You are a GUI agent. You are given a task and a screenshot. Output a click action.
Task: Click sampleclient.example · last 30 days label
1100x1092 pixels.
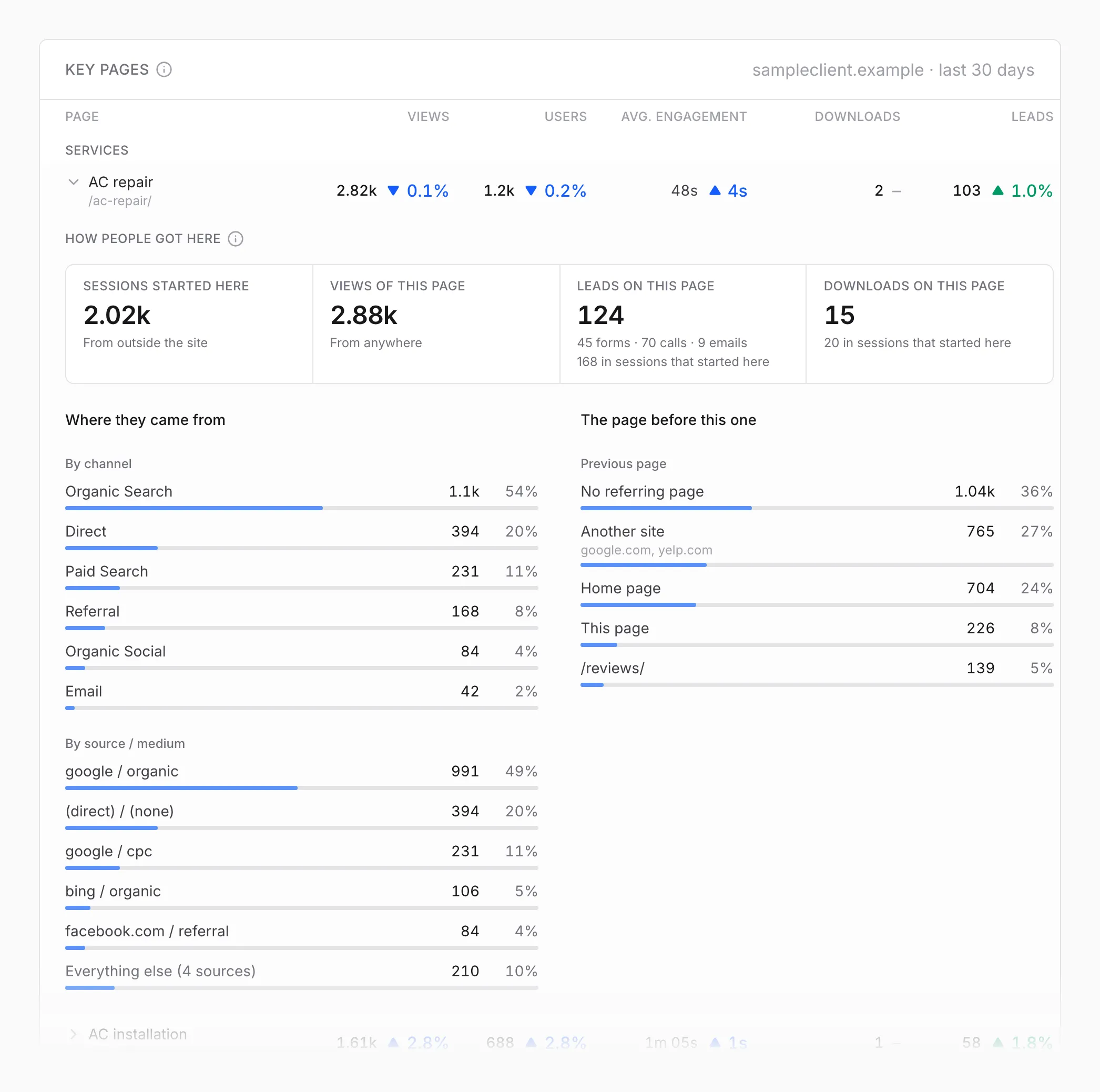pos(893,70)
